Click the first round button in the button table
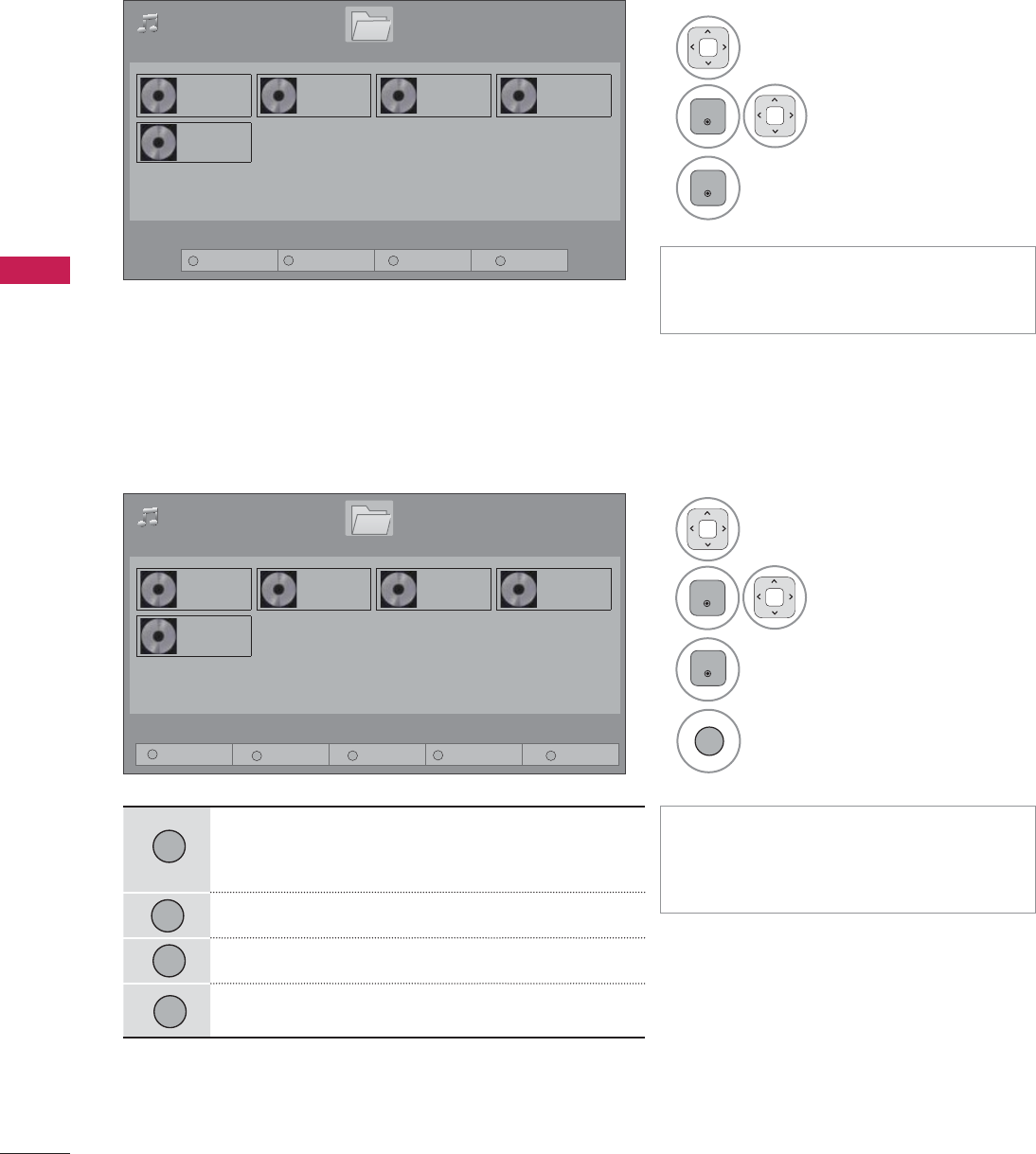Viewport: 1036px width, 1154px height. pyautogui.click(x=168, y=846)
